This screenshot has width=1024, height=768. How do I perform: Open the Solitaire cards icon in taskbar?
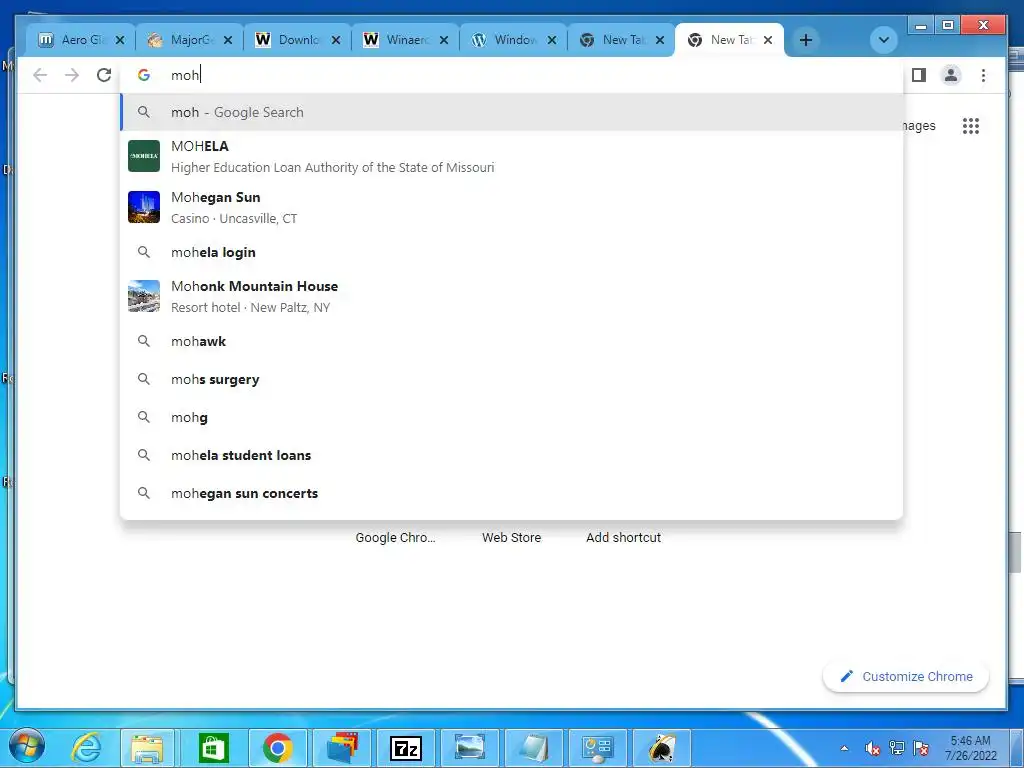[x=661, y=748]
